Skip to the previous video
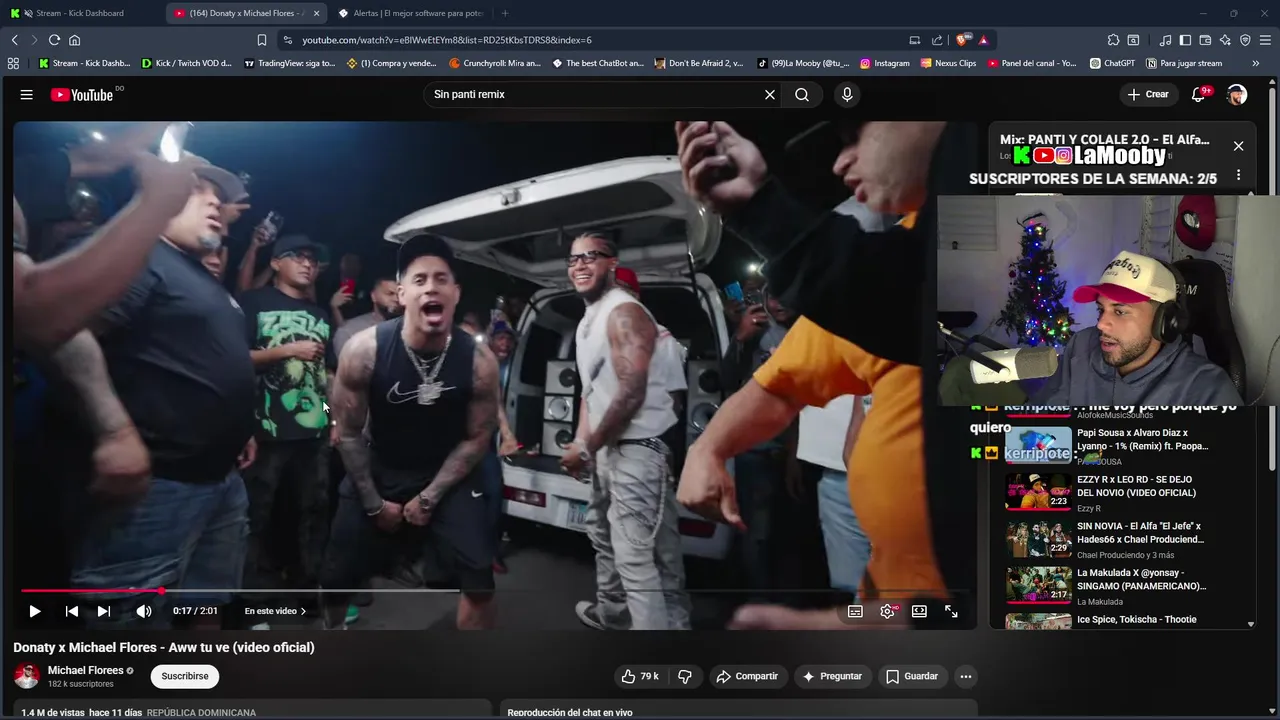1280x720 pixels. pyautogui.click(x=72, y=611)
